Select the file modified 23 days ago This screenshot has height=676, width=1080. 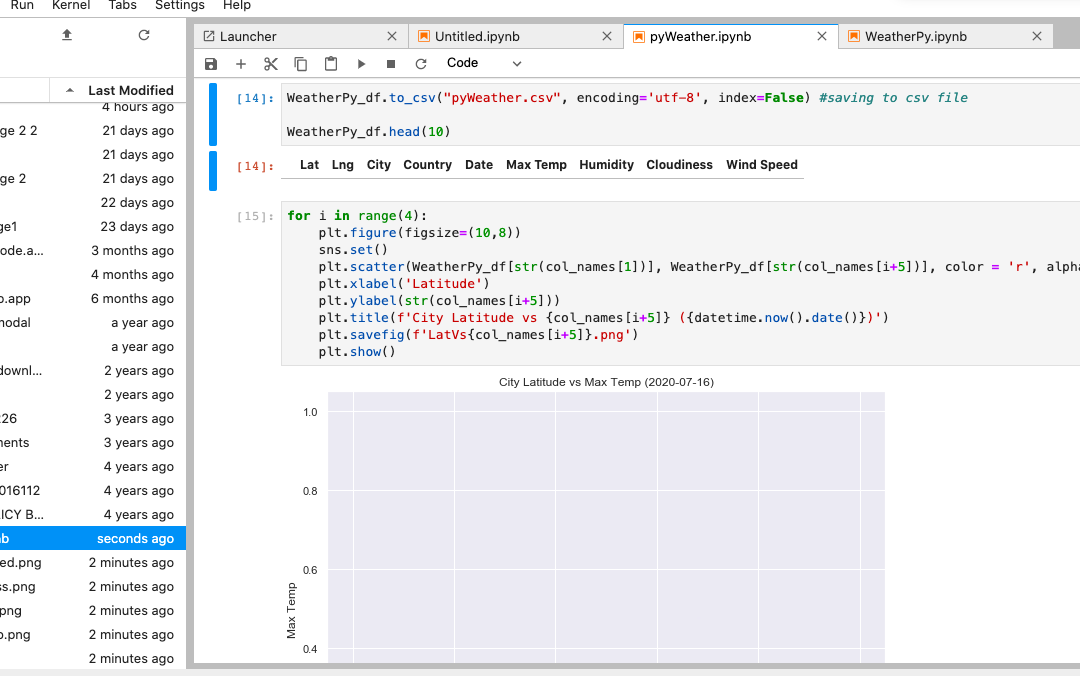coord(93,227)
